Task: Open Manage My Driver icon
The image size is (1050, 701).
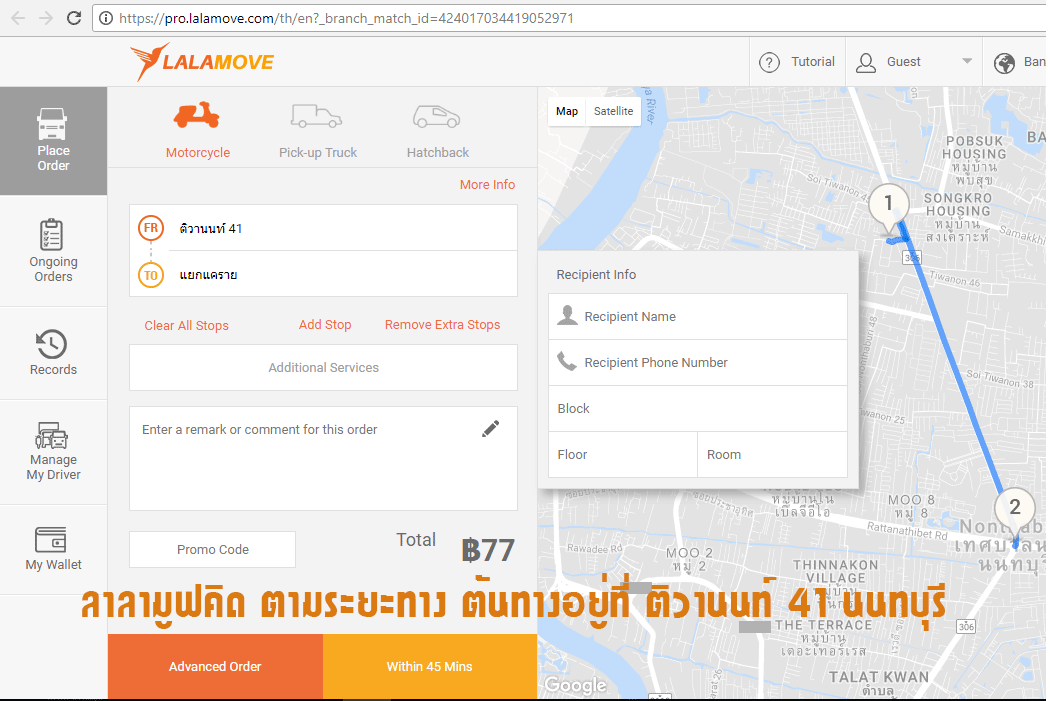Action: point(52,435)
